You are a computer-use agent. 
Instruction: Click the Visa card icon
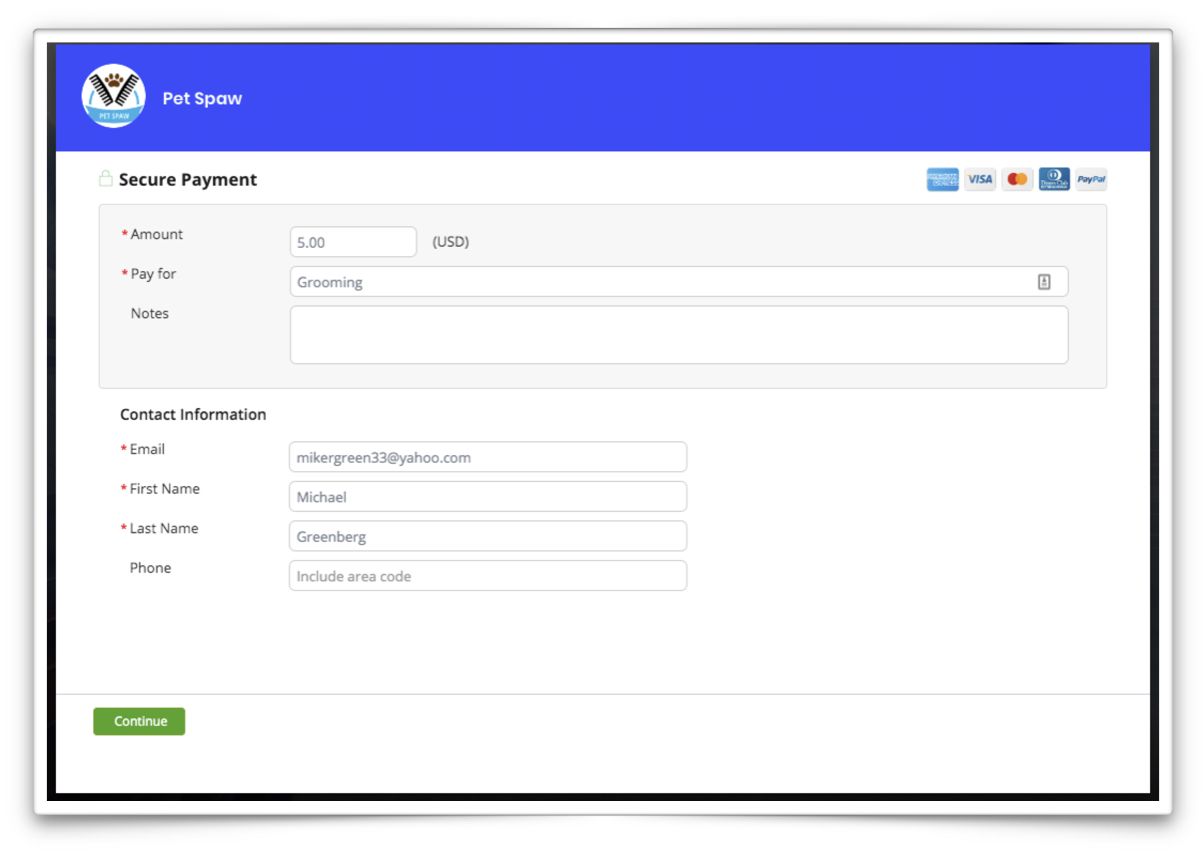click(980, 180)
